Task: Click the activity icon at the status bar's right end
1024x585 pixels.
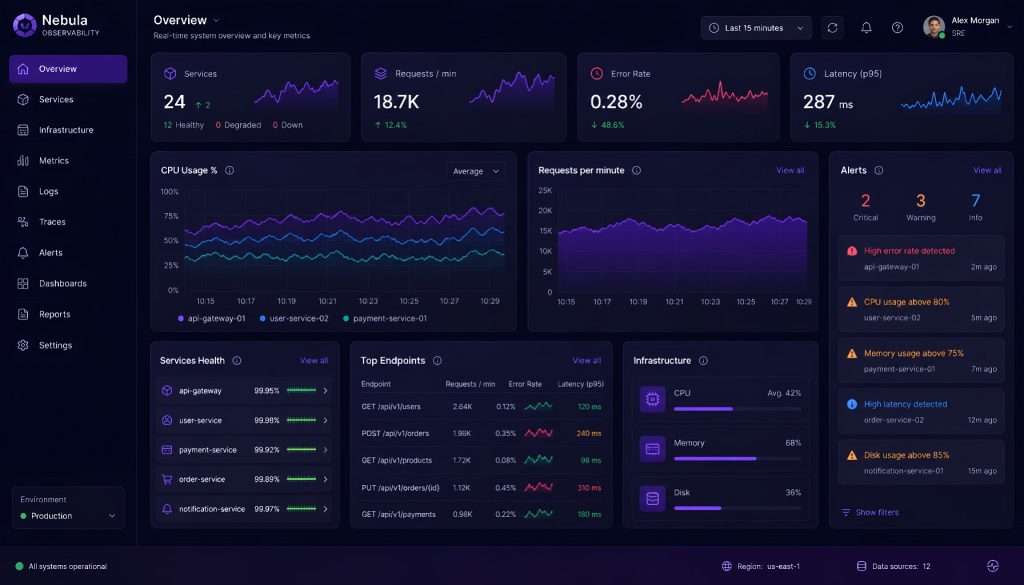Action: pyautogui.click(x=993, y=566)
